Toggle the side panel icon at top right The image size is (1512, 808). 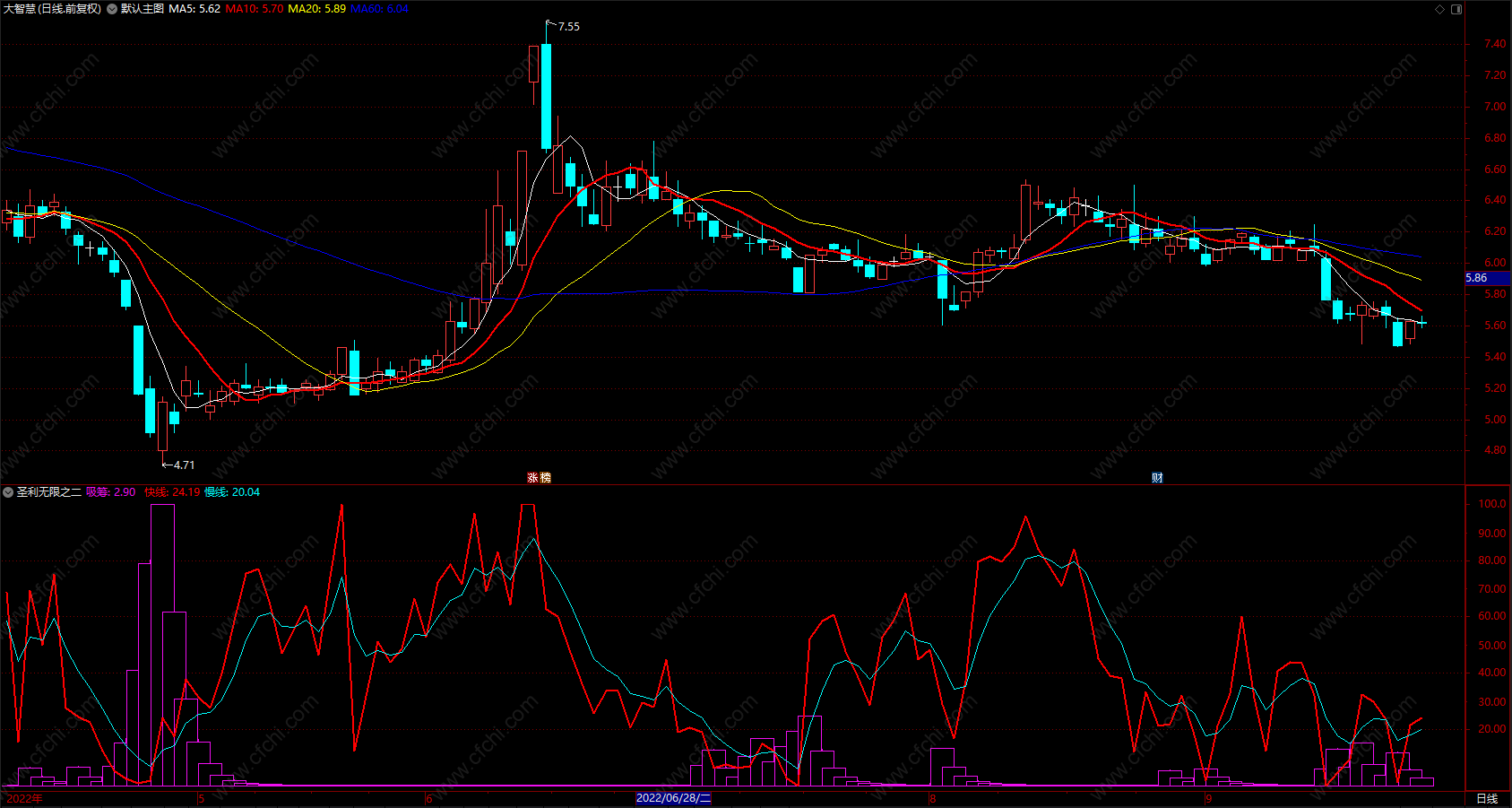coord(1456,9)
